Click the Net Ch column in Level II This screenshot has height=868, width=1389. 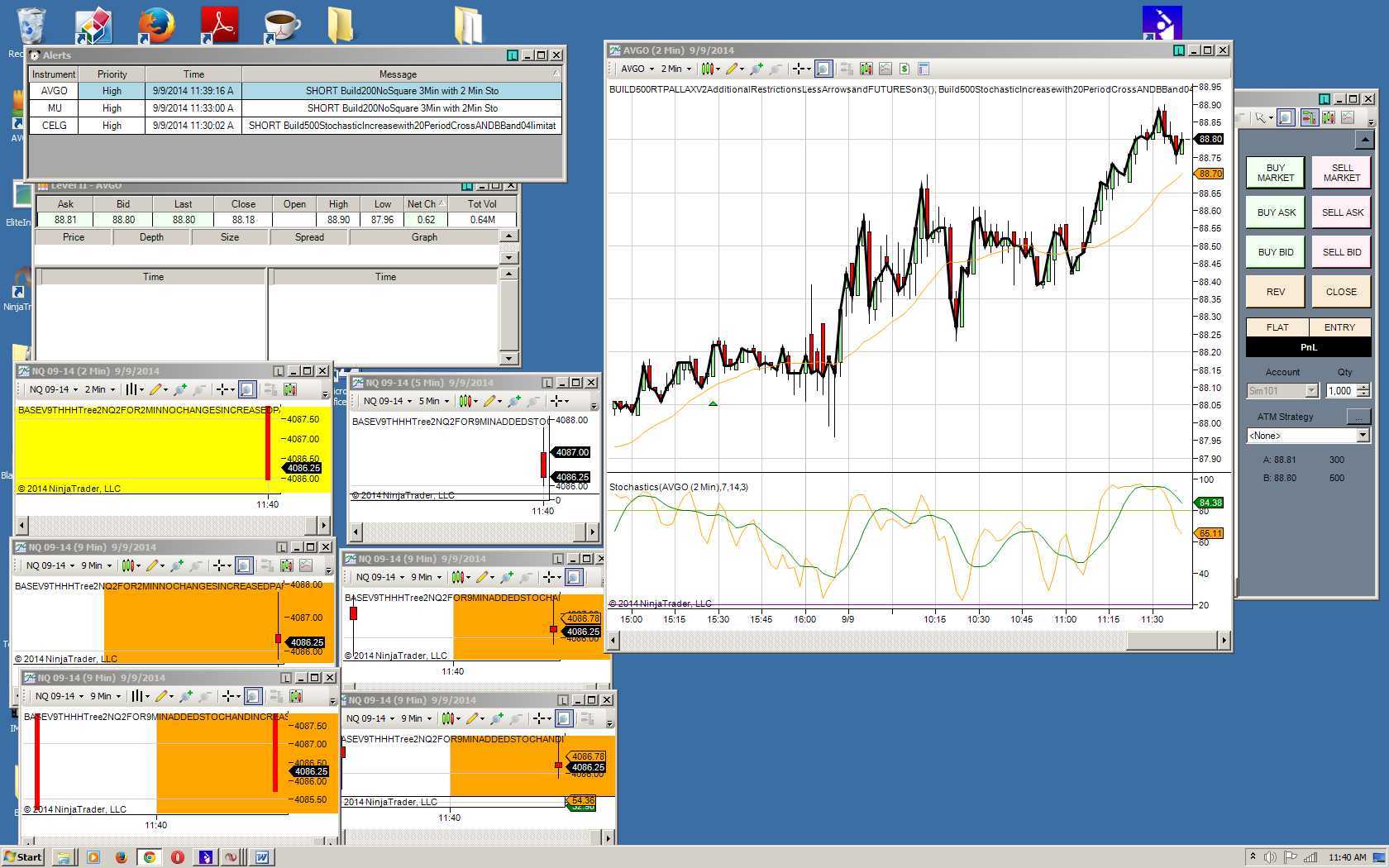tap(425, 204)
